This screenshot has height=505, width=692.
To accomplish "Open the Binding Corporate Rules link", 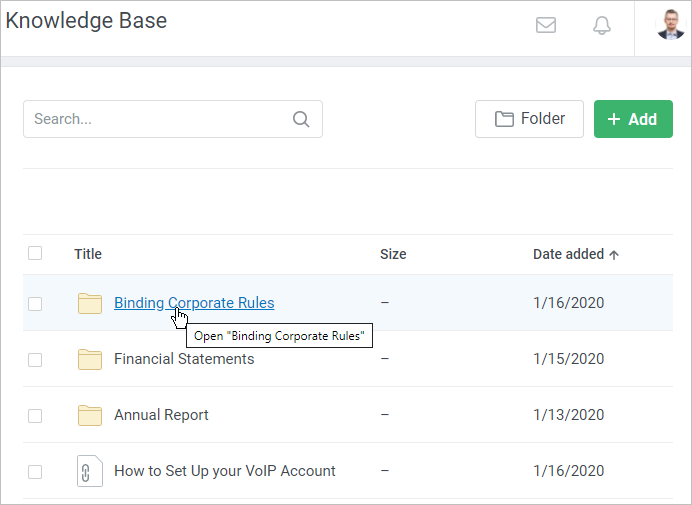I will click(194, 303).
